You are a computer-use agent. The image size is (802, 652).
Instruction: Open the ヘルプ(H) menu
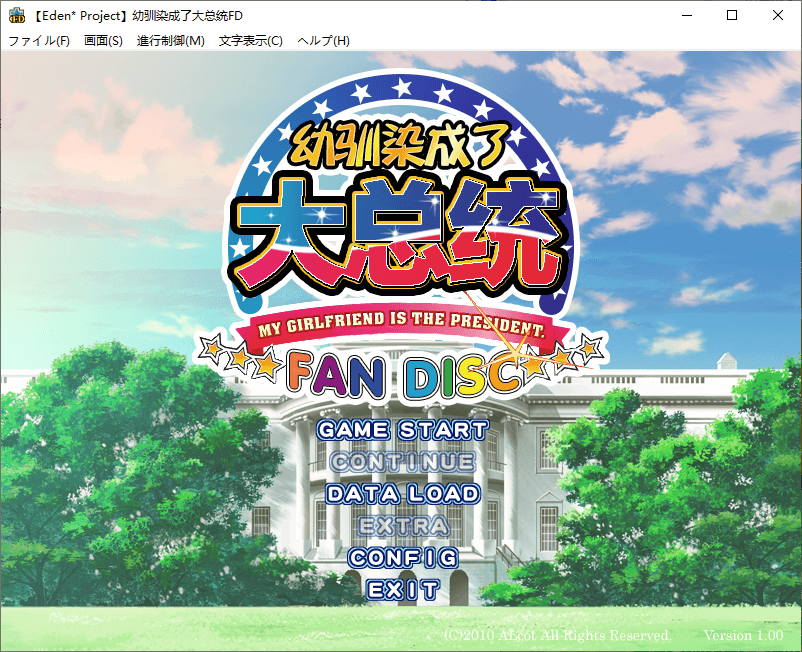pyautogui.click(x=323, y=40)
